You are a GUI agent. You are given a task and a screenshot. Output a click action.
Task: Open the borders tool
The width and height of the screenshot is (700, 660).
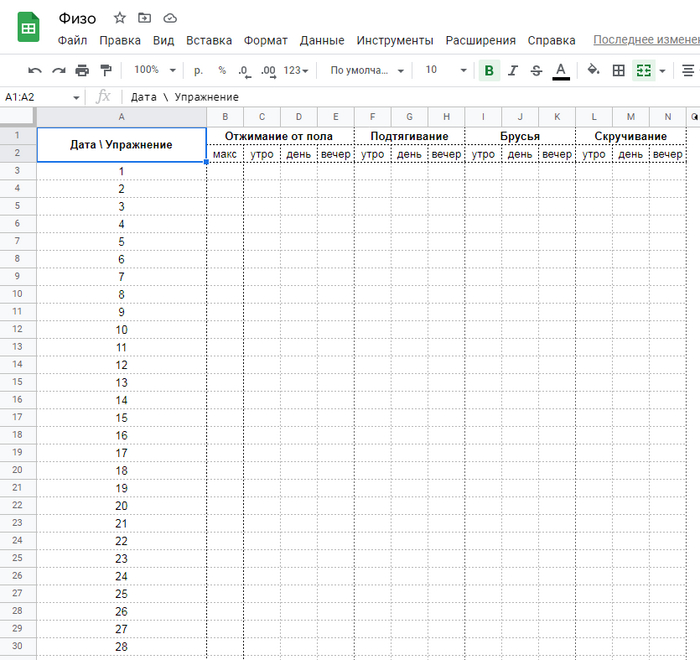tap(619, 70)
